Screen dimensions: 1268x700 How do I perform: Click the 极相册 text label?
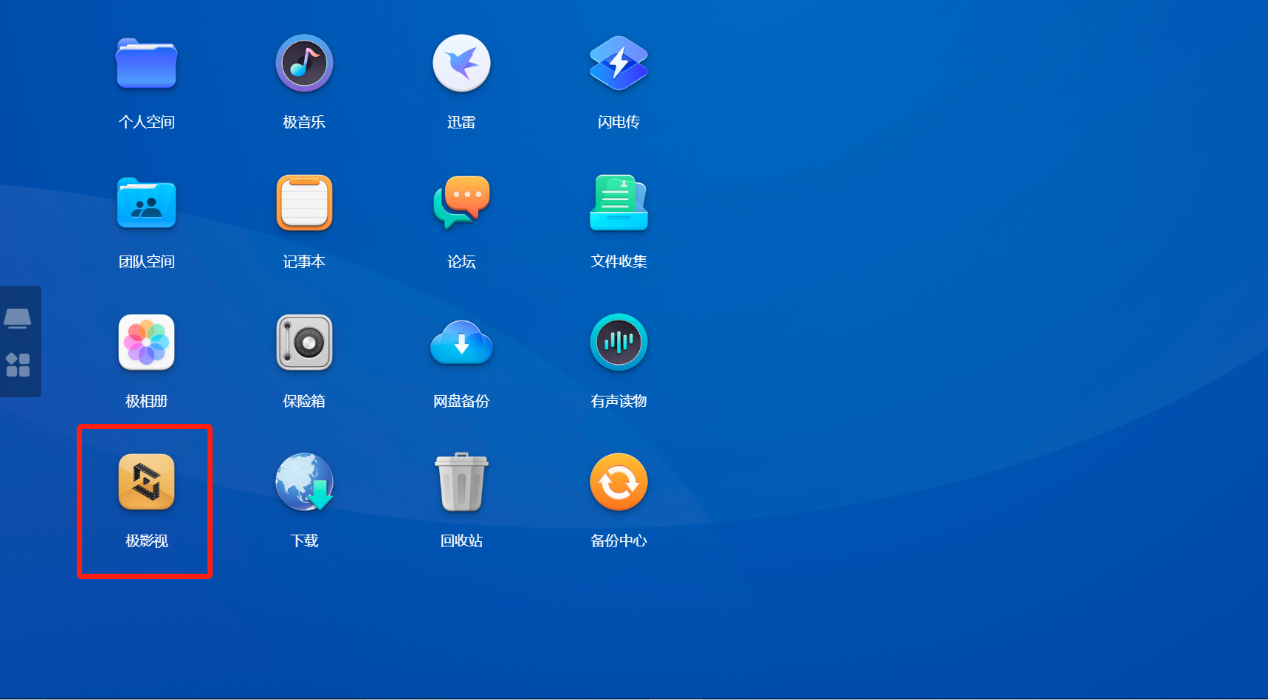point(146,401)
